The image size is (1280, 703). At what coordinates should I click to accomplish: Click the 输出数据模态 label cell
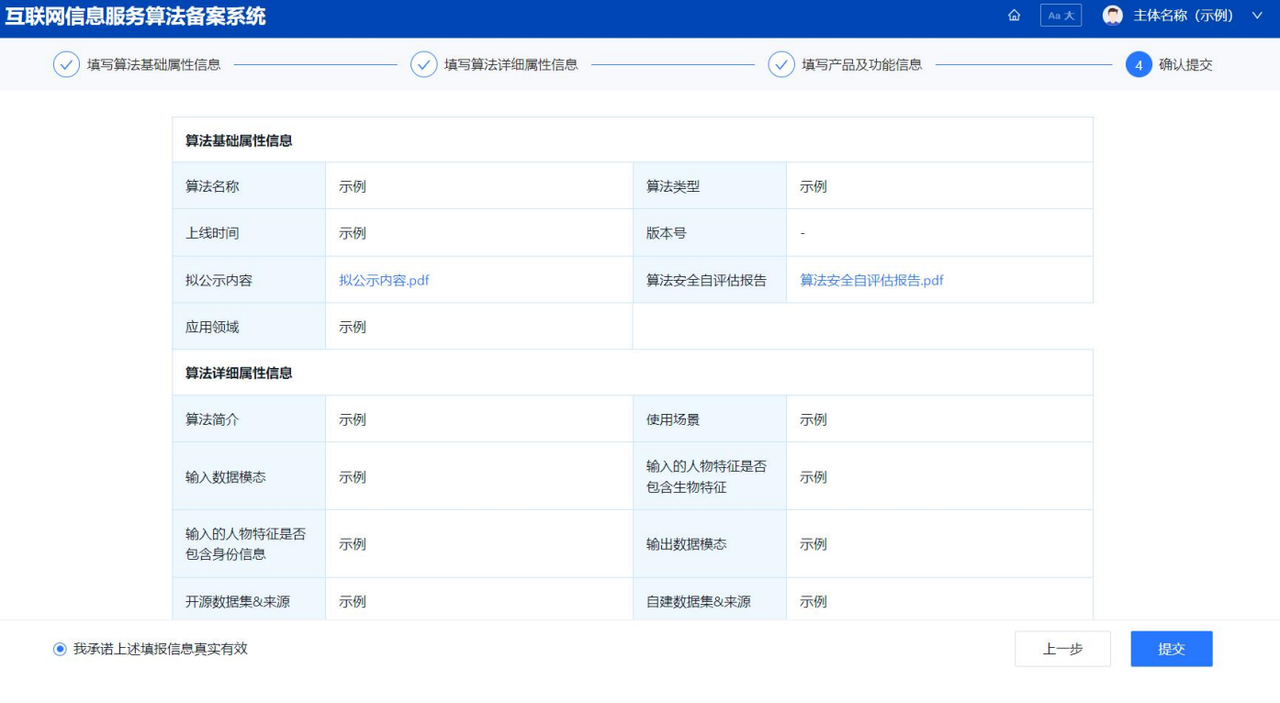point(710,544)
